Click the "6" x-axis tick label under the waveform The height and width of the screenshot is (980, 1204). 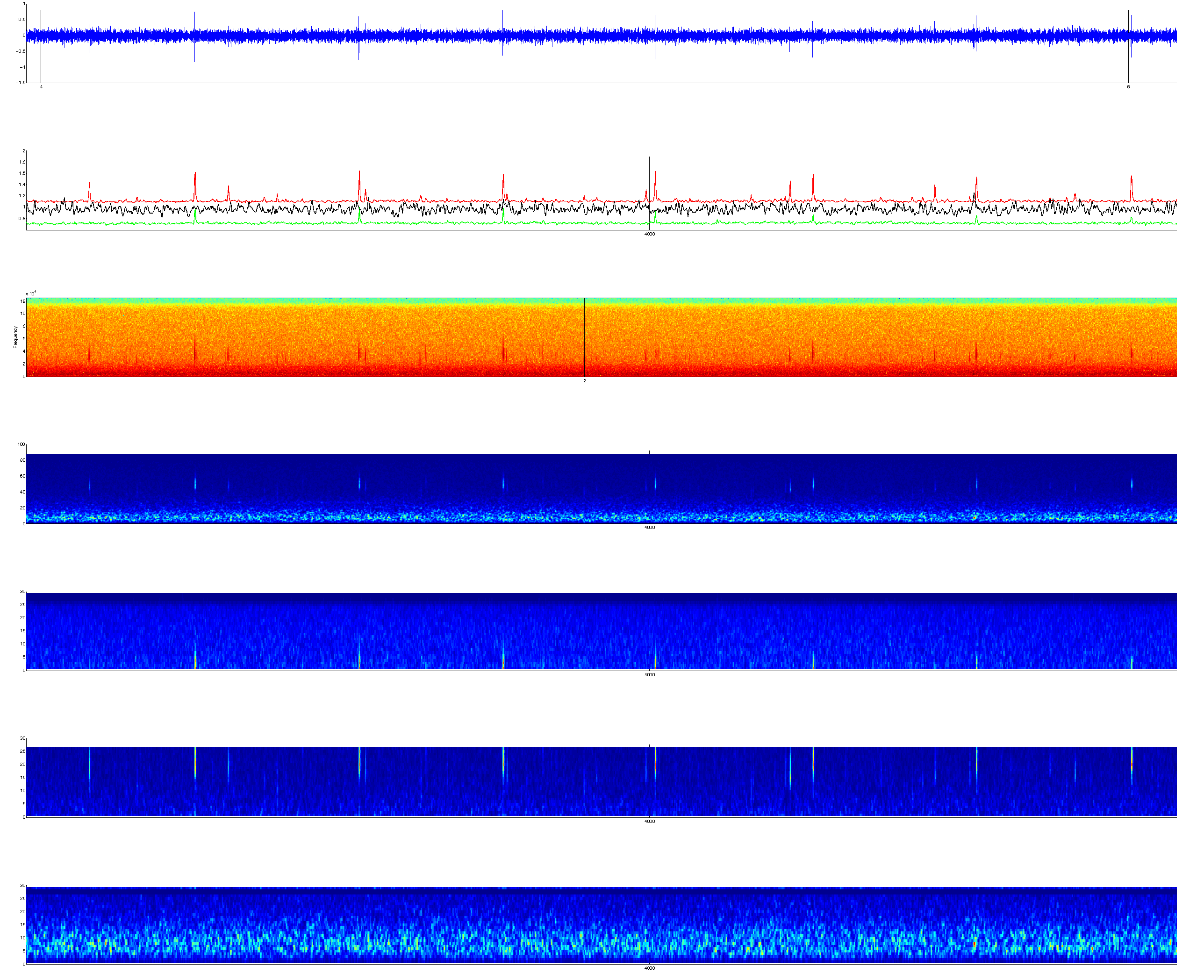(1128, 87)
